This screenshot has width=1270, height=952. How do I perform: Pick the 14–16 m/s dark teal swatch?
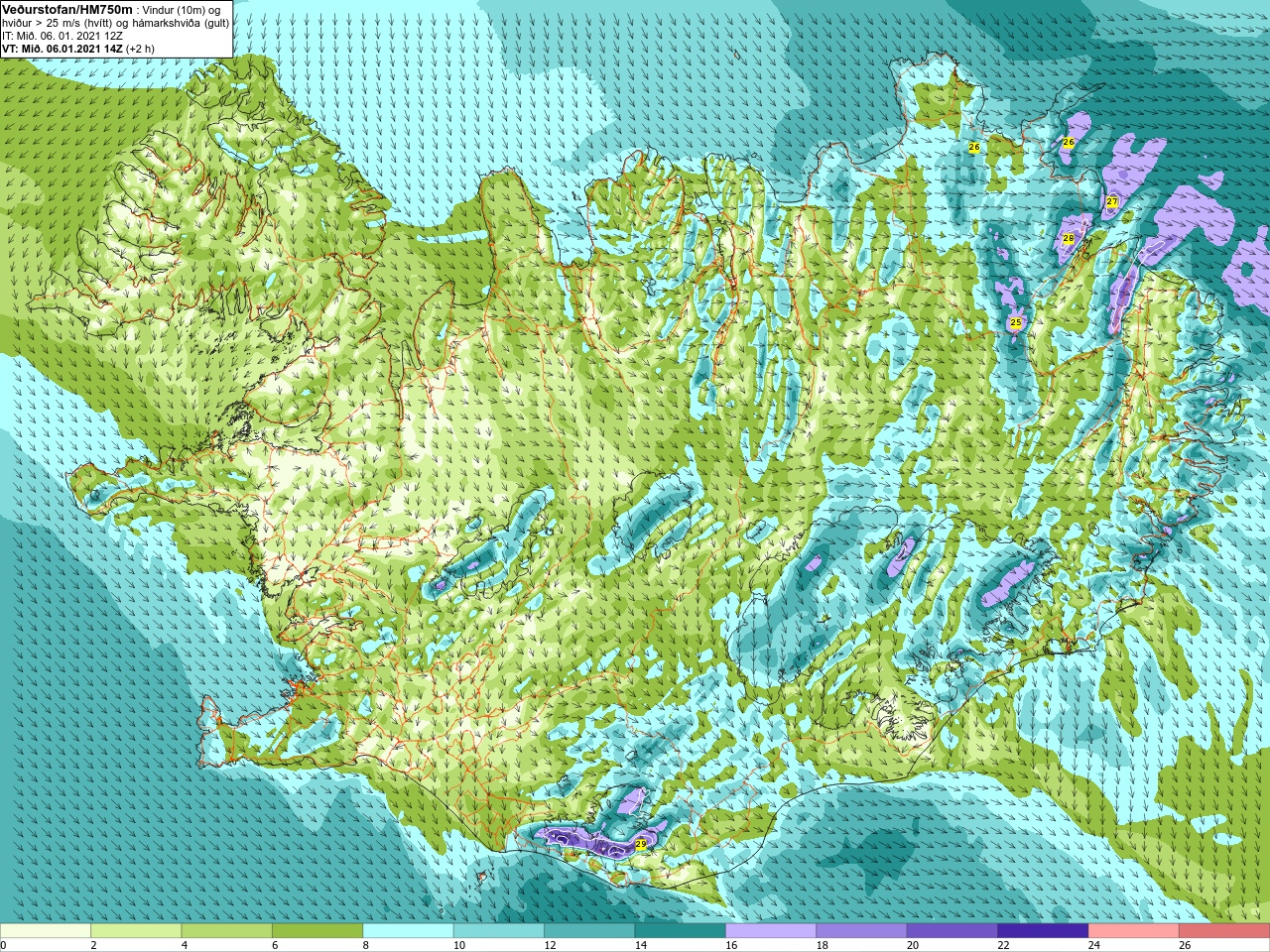coord(681,930)
